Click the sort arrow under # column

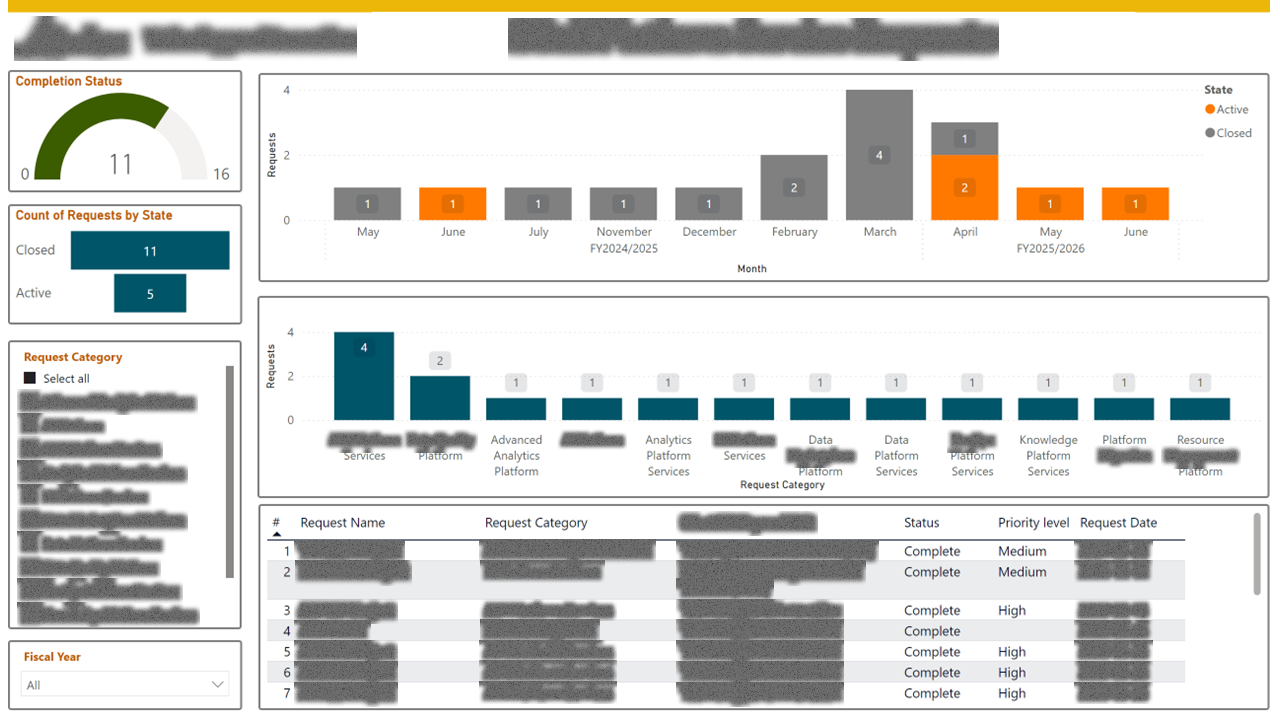pyautogui.click(x=277, y=536)
